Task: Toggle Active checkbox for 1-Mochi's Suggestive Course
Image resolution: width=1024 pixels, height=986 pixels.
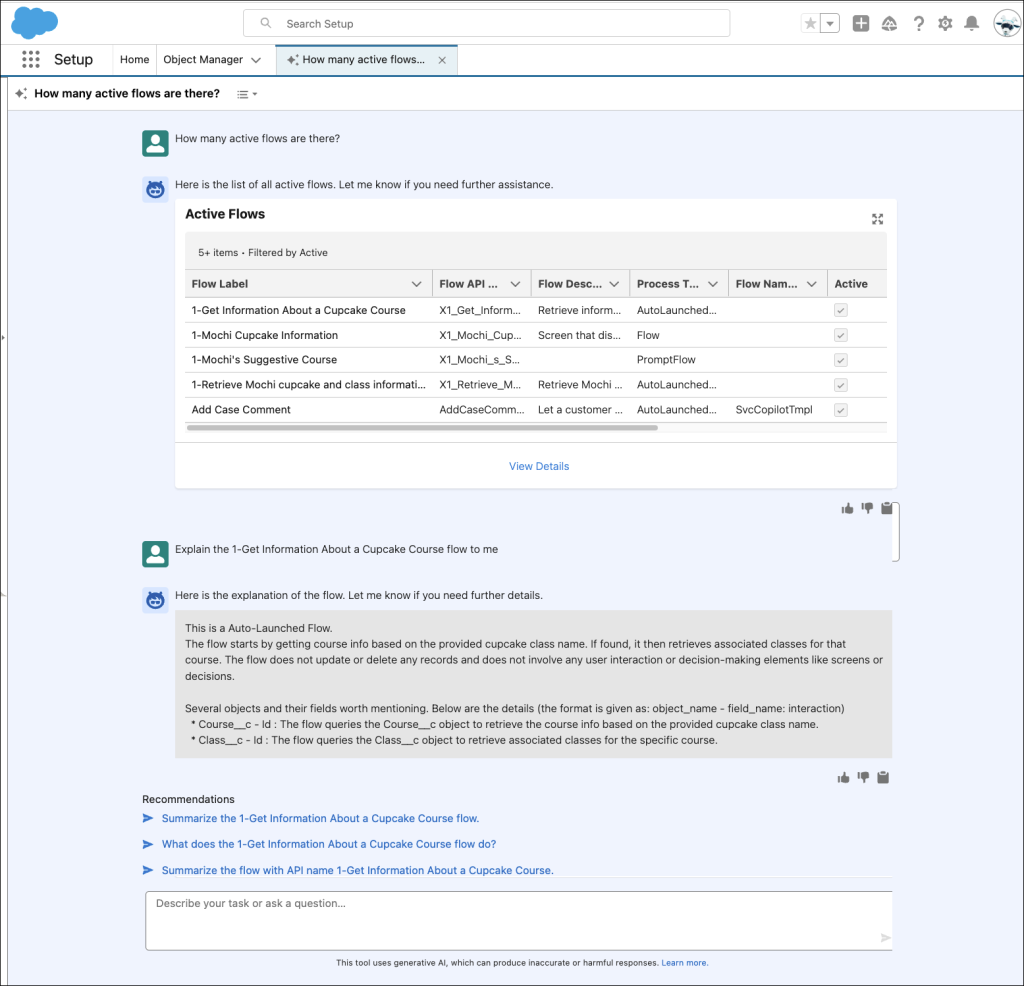Action: (x=840, y=360)
